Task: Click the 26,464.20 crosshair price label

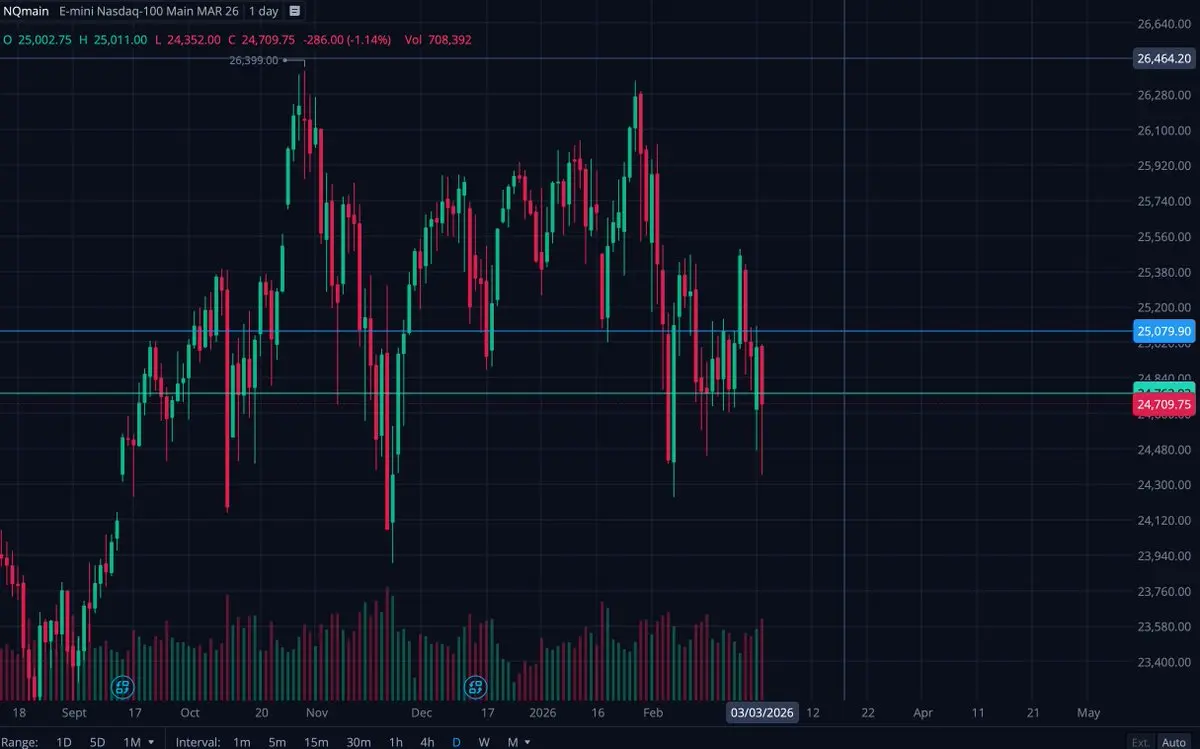Action: pos(1164,59)
